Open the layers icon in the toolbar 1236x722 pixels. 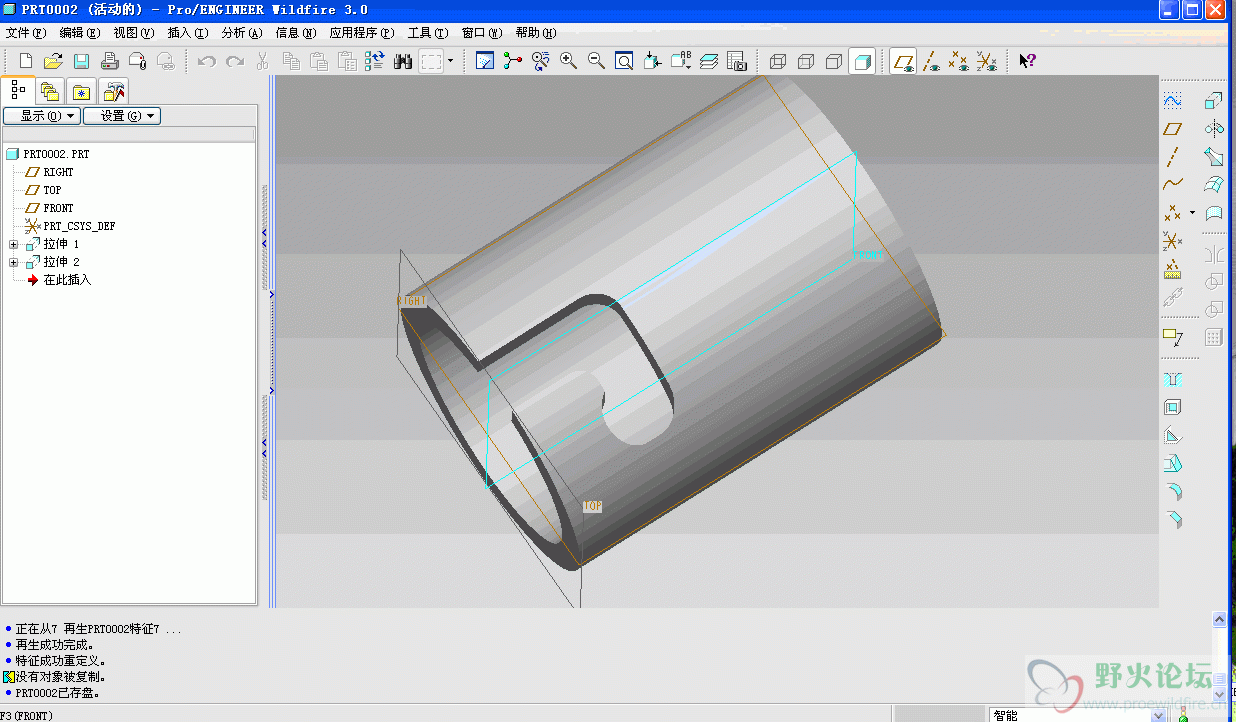[709, 61]
